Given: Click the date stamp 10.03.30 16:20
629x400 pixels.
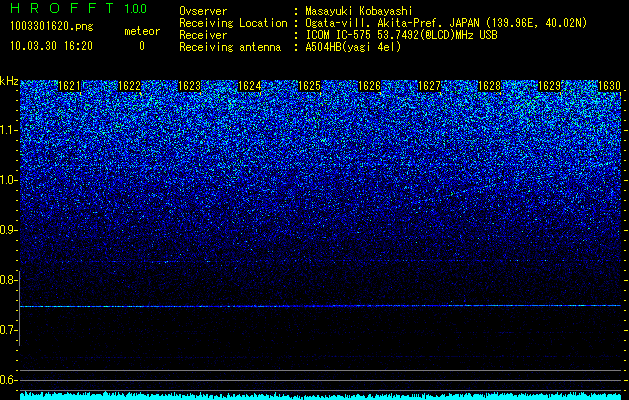Looking at the screenshot, I should (x=51, y=46).
